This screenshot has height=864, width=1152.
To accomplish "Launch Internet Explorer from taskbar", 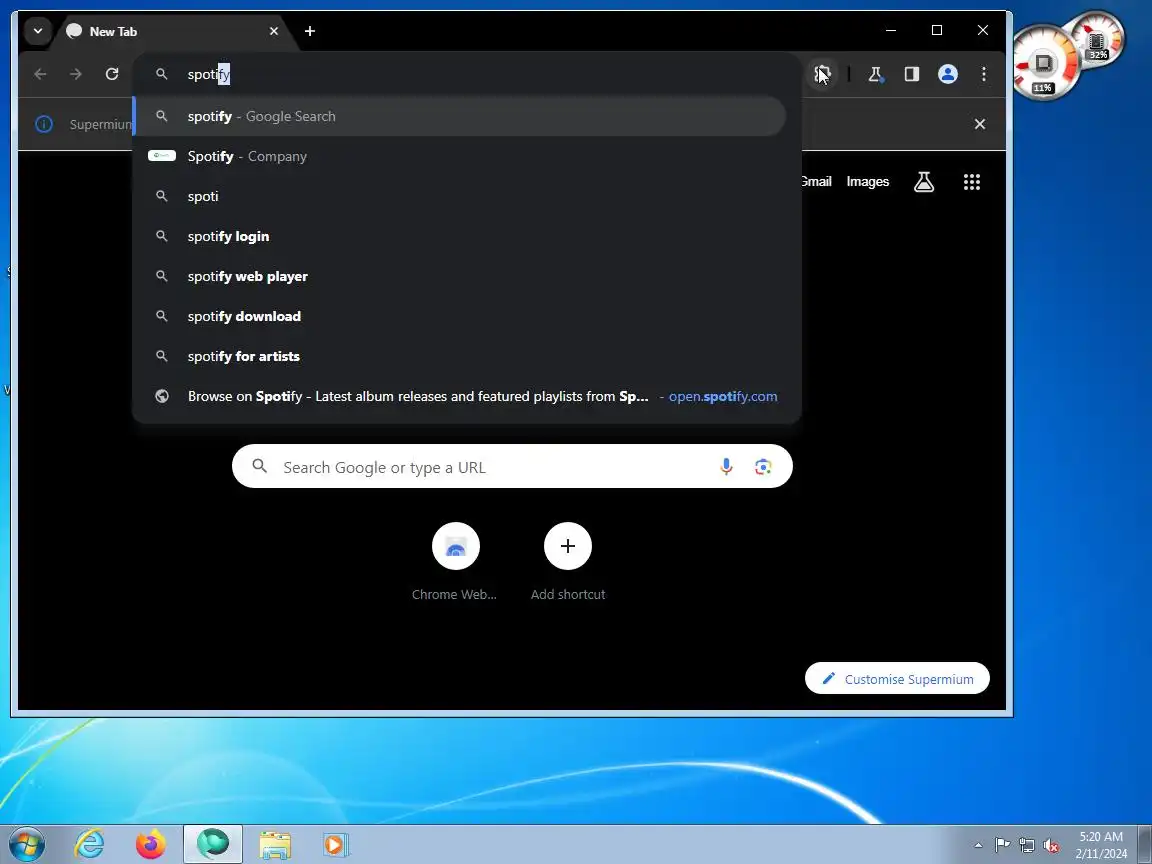I will click(90, 844).
